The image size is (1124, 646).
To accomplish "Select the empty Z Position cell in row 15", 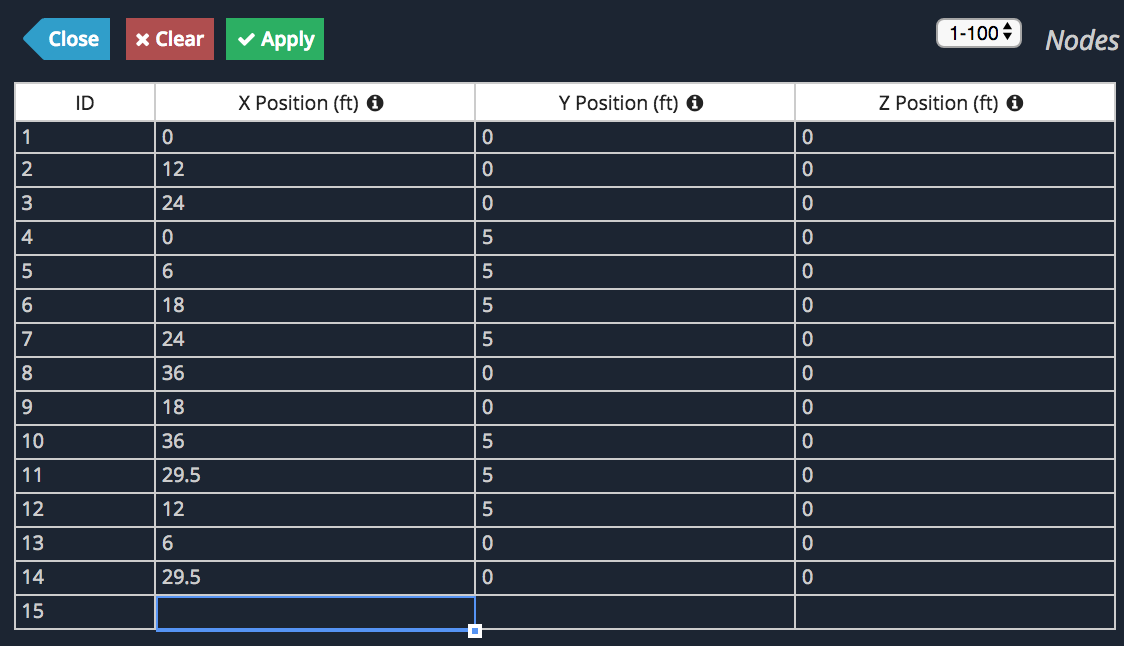I will [x=955, y=612].
